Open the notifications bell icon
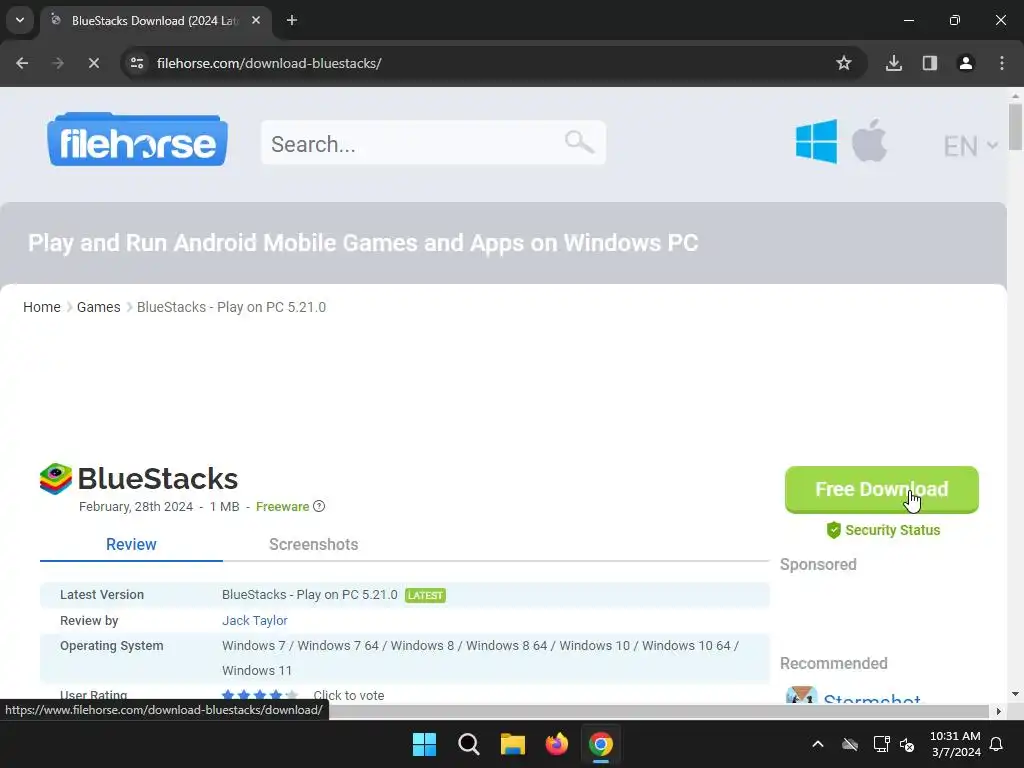Viewport: 1024px width, 768px height. tap(997, 744)
